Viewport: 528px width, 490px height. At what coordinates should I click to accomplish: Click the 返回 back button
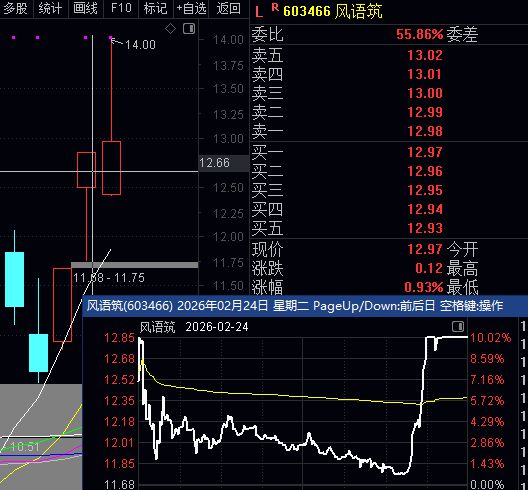point(229,8)
